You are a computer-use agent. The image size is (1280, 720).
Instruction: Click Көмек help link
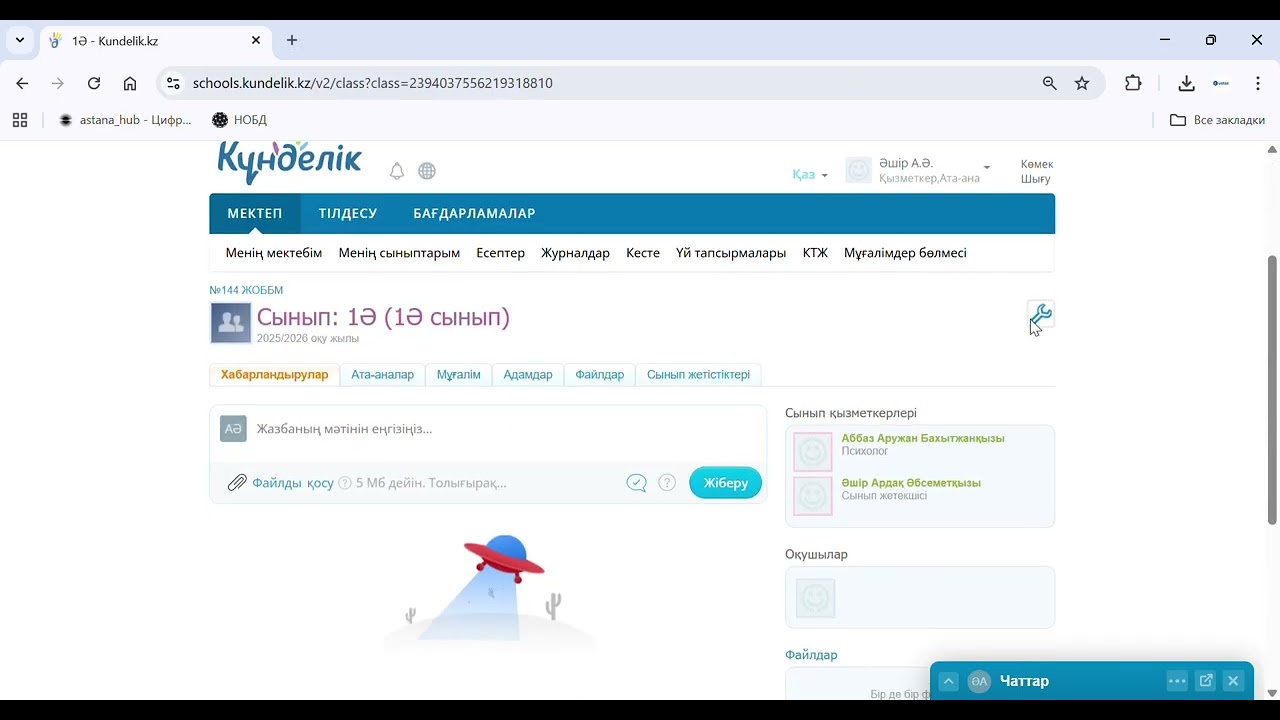[x=1037, y=164]
